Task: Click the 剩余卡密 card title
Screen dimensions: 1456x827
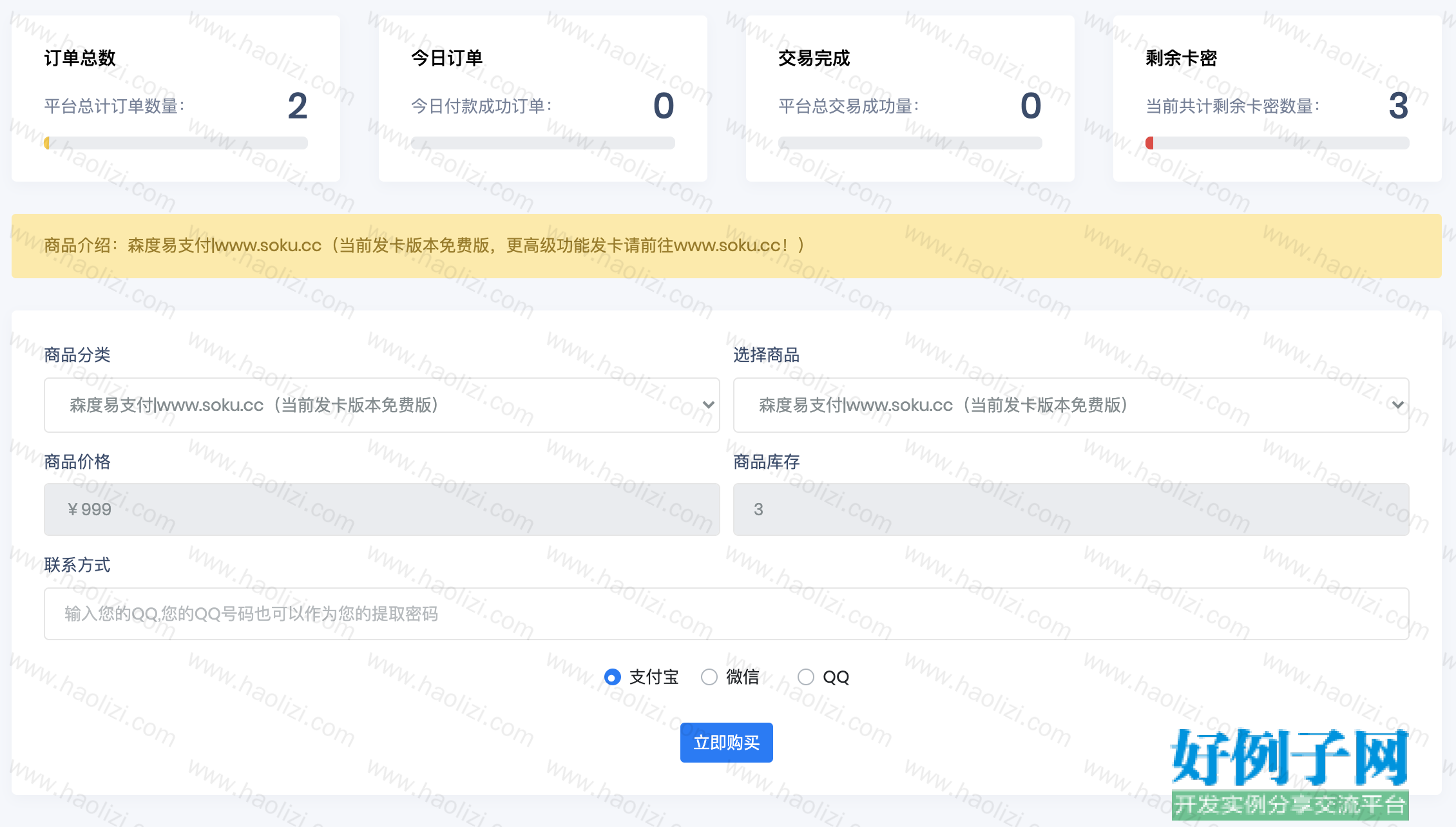Action: [1182, 58]
